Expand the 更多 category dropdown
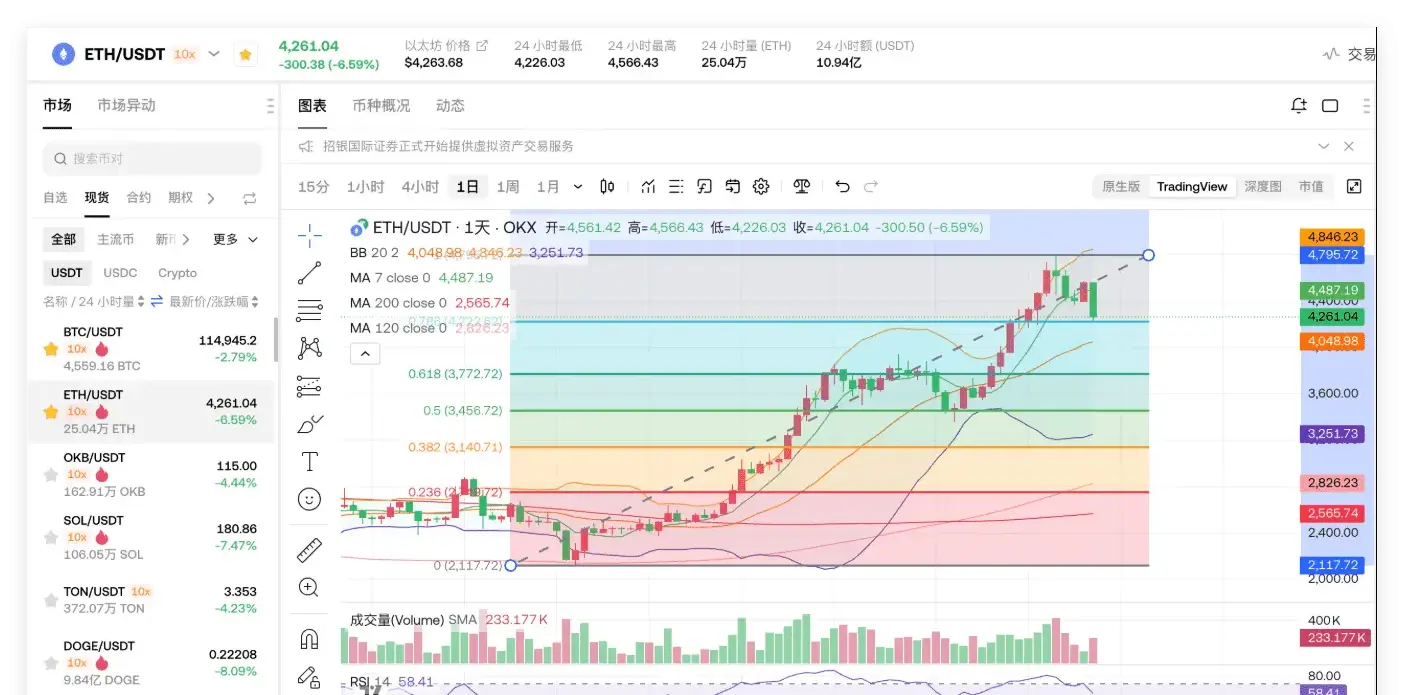The width and height of the screenshot is (1404, 695). point(236,239)
